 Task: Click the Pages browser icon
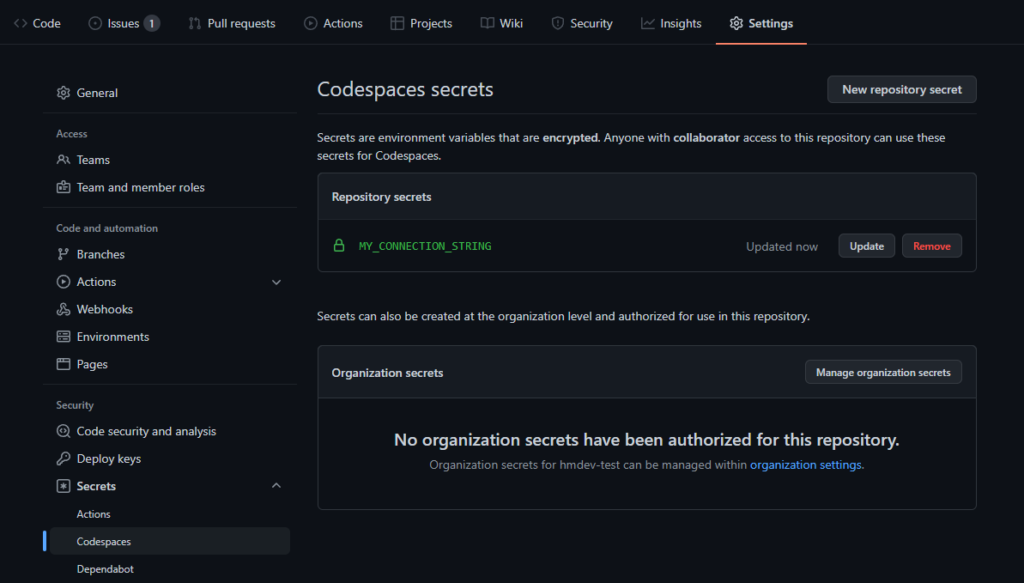click(63, 365)
